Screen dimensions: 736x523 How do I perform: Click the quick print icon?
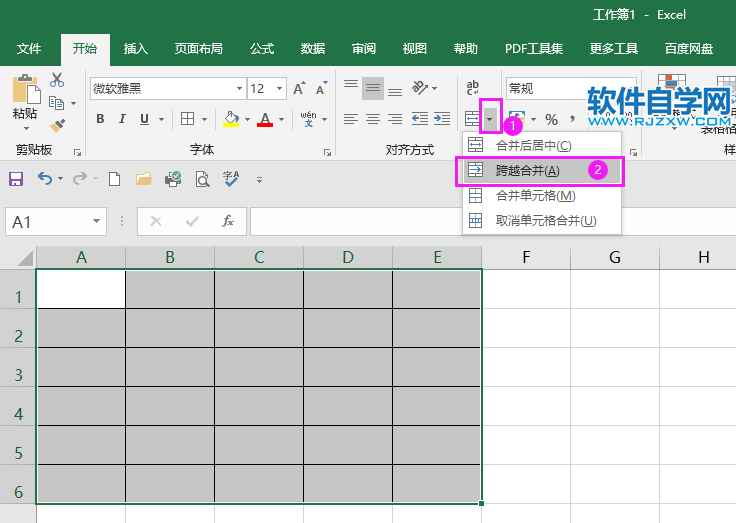point(173,179)
